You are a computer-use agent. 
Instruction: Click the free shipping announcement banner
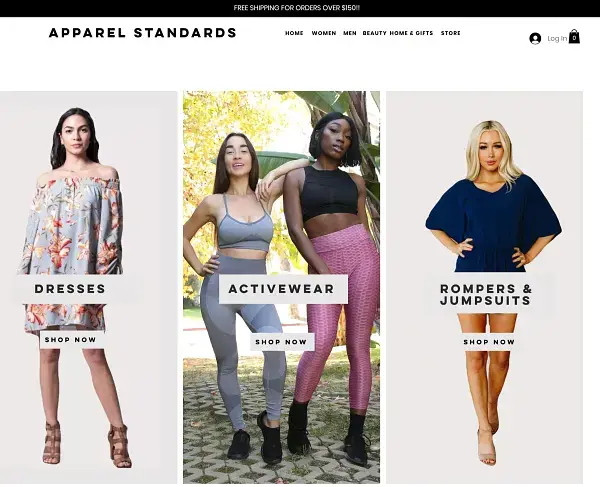click(x=297, y=8)
